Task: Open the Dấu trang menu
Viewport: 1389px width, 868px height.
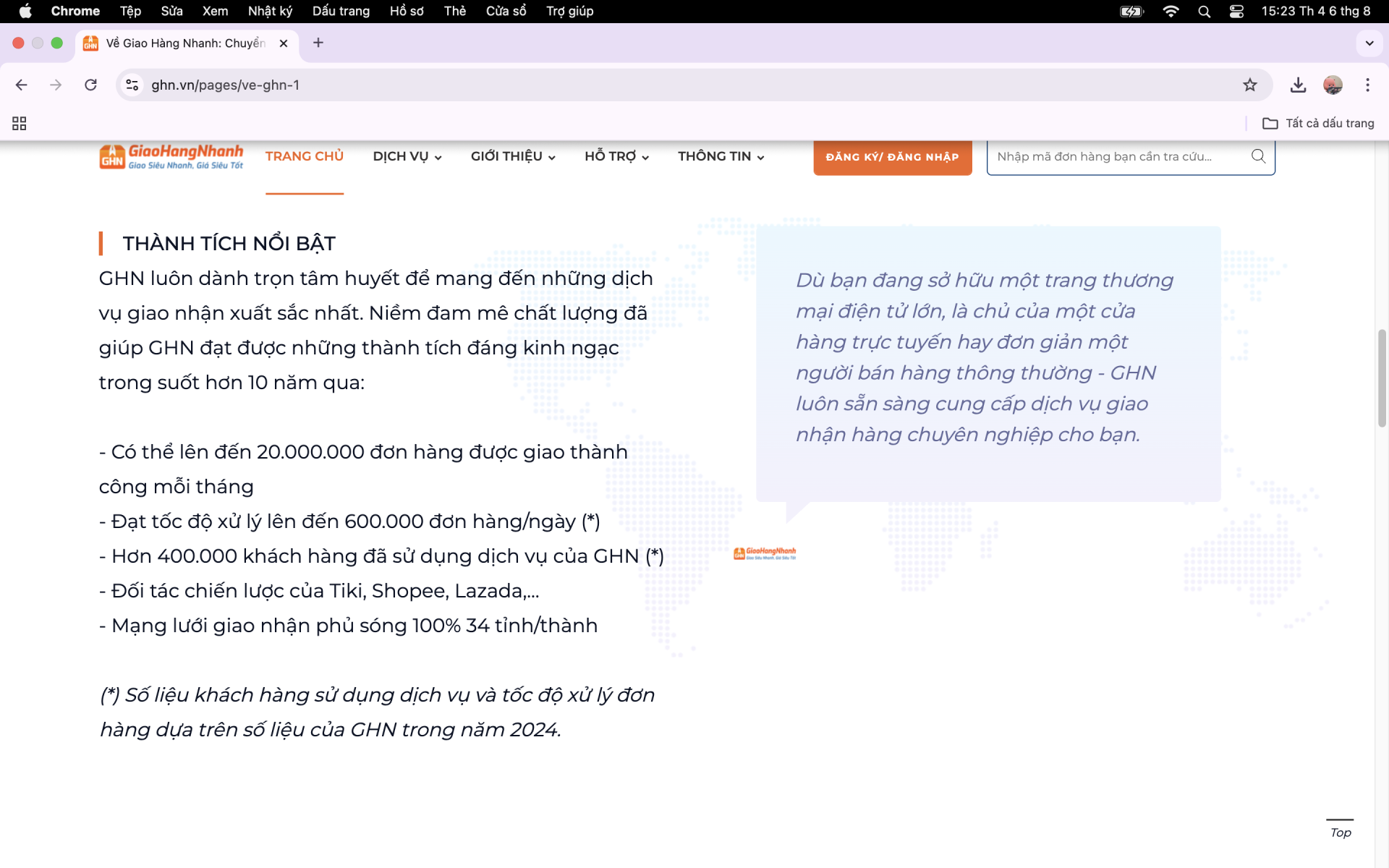Action: (341, 11)
